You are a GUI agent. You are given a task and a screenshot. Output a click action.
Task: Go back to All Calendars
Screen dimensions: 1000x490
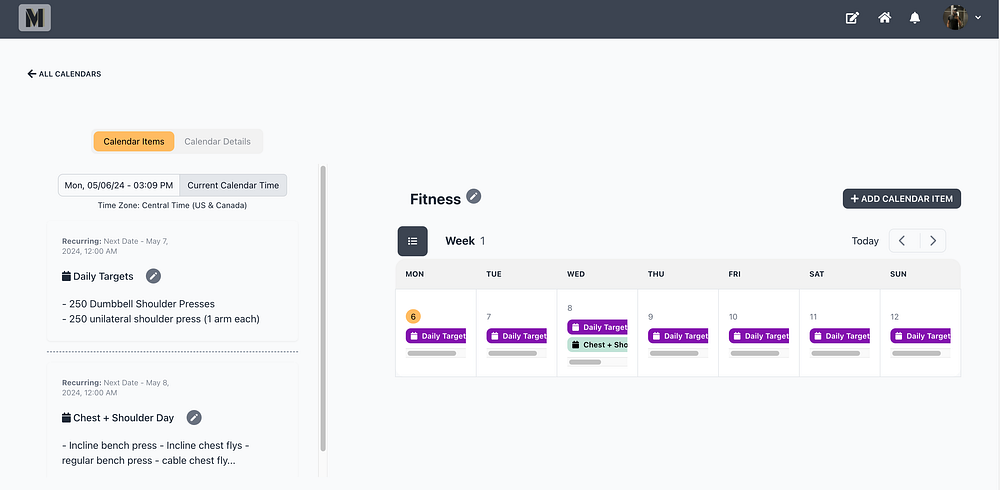coord(64,74)
